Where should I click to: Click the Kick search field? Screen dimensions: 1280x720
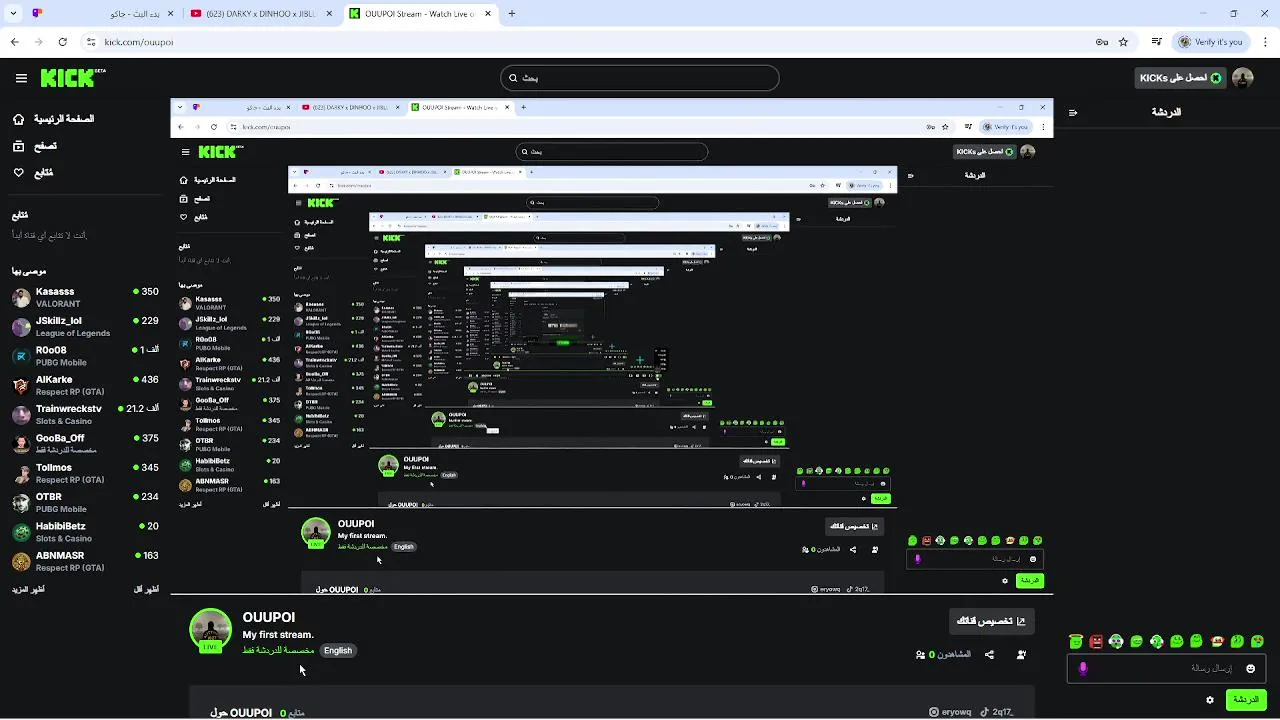tap(640, 78)
